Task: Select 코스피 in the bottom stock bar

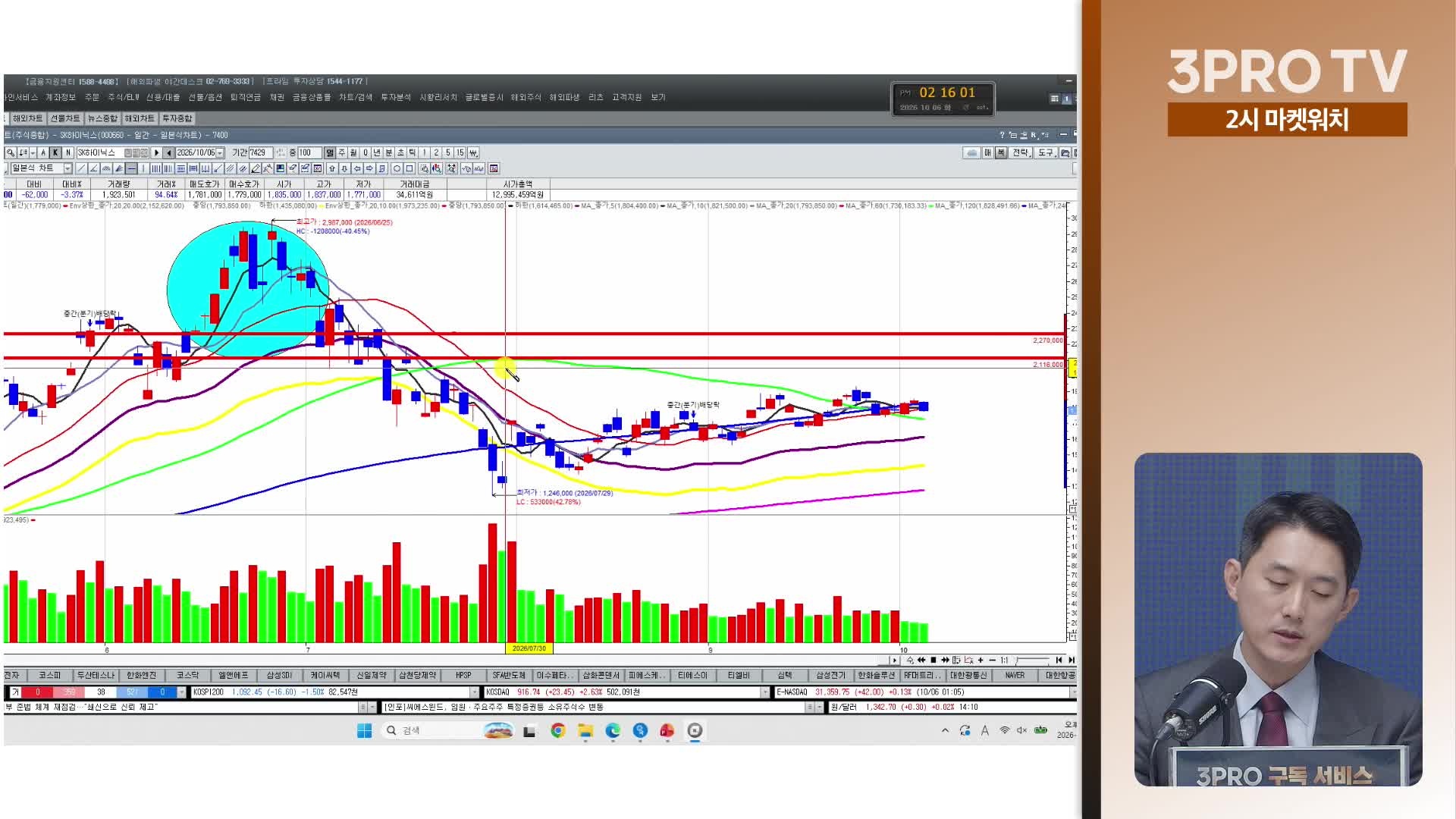Action: point(50,675)
